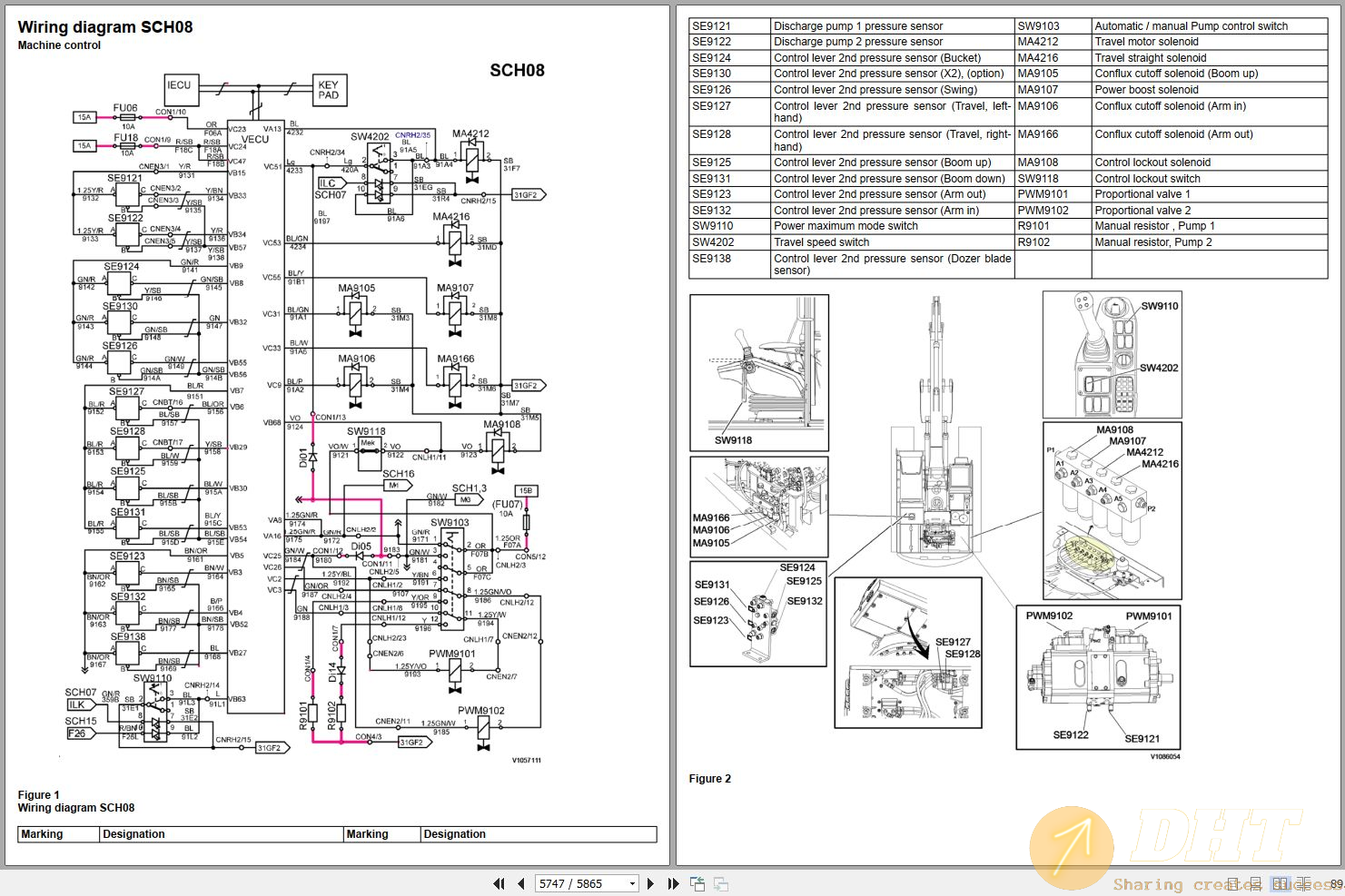Click the 'Proportional valve 1' cell
Viewport: 1345px width, 896px height.
point(1210,194)
